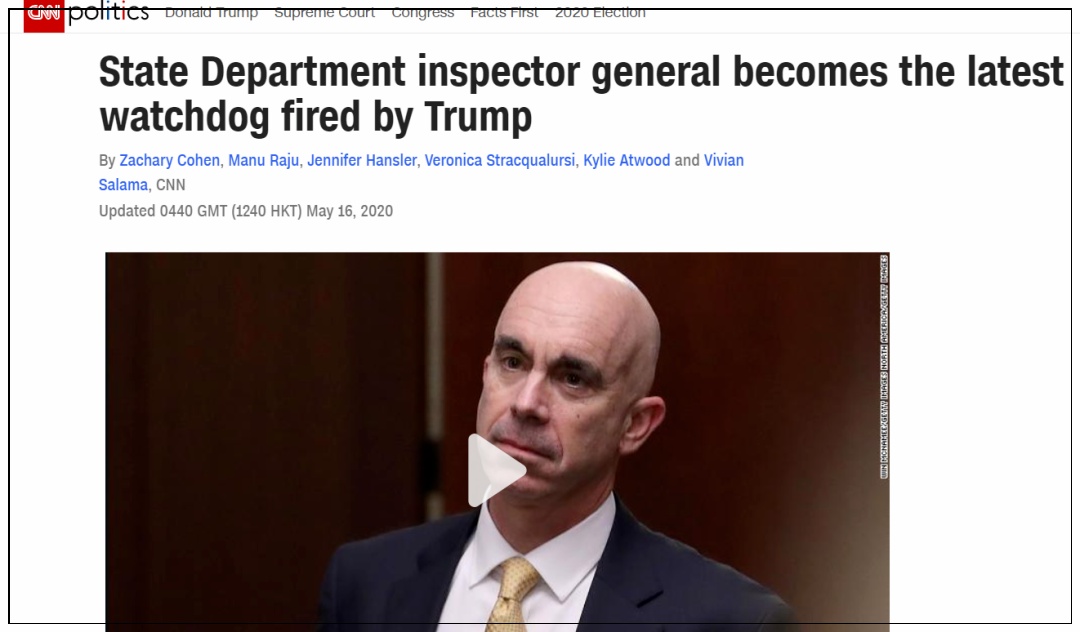Click the updated timestamp line
Image resolution: width=1080 pixels, height=632 pixels.
(x=246, y=211)
